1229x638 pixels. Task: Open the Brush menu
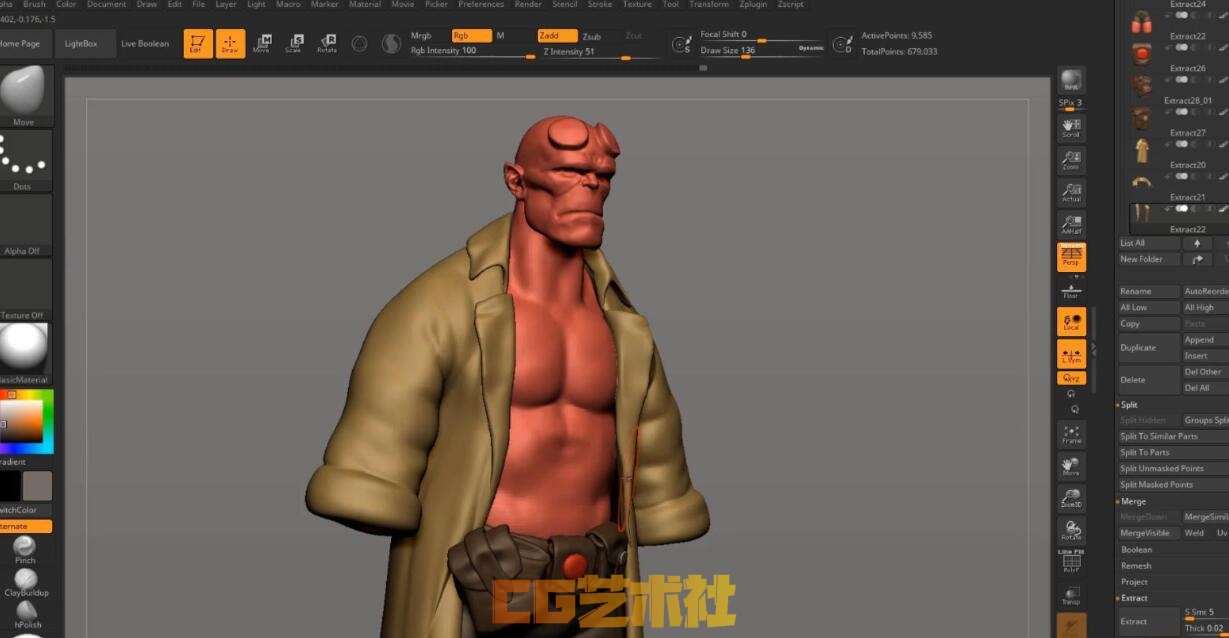[x=35, y=4]
